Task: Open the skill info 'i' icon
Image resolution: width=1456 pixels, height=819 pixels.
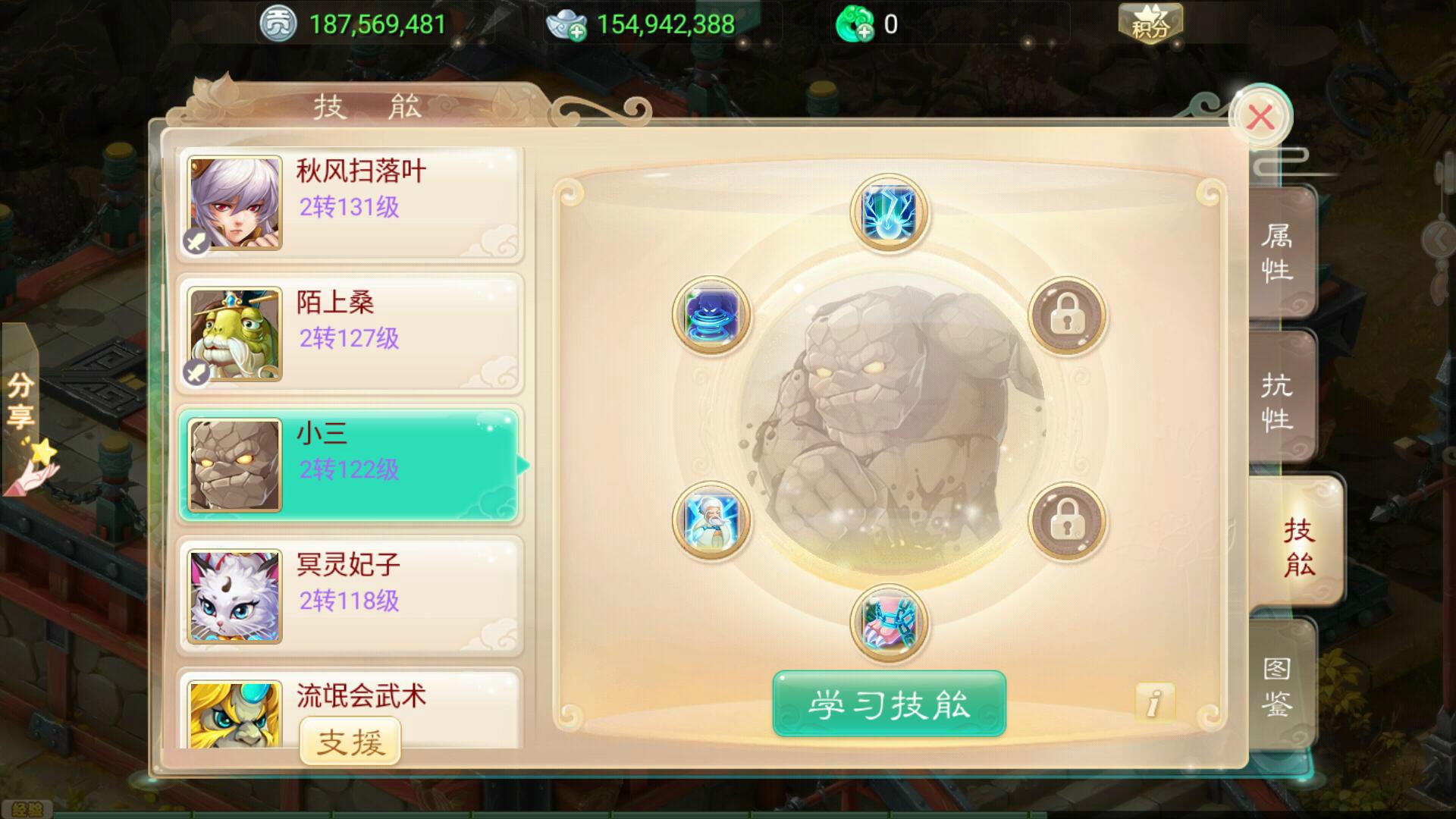Action: click(x=1154, y=702)
